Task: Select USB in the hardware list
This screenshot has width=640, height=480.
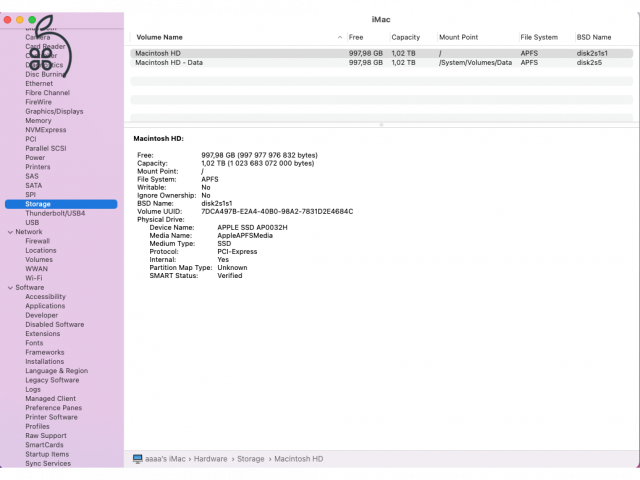Action: coord(32,222)
